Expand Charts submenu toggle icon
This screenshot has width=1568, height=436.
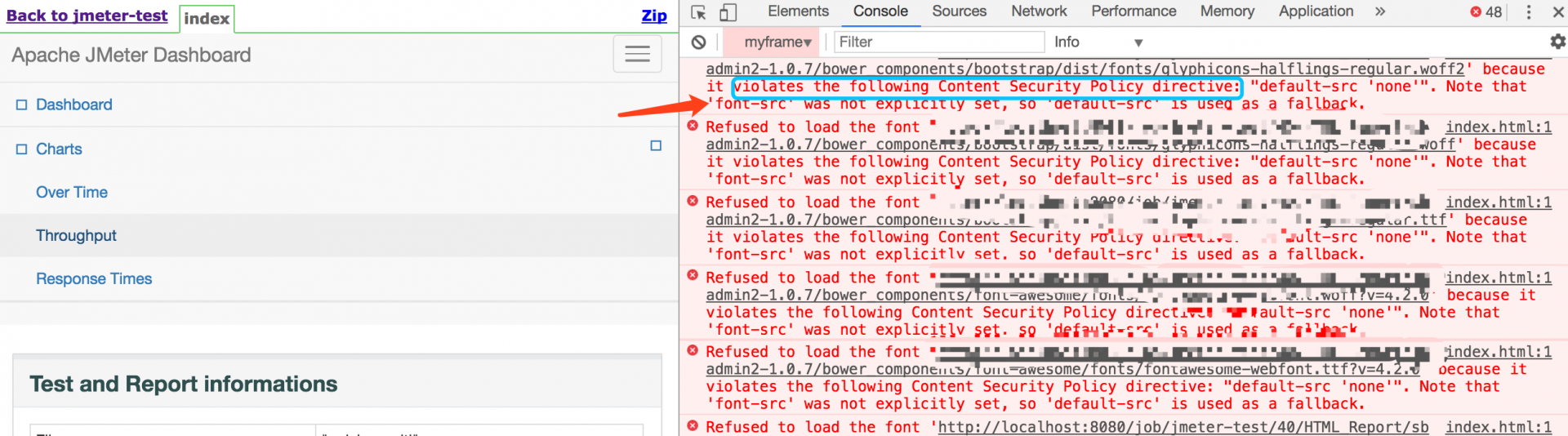click(656, 145)
